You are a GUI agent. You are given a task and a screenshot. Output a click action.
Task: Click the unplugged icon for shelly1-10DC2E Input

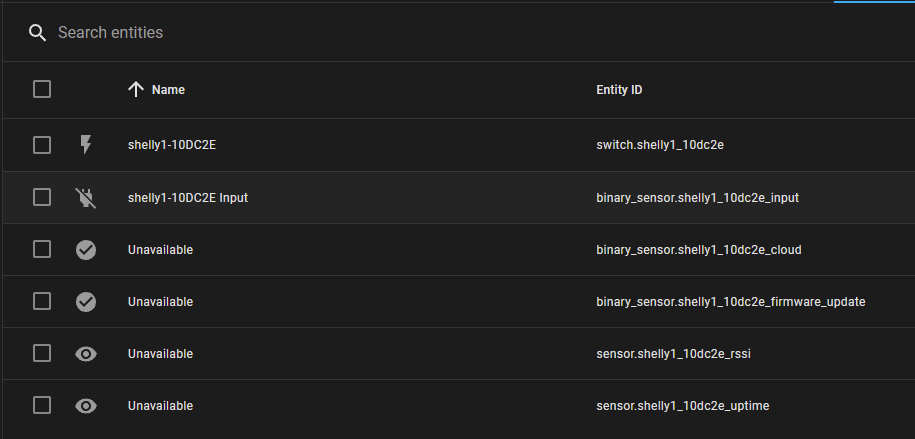click(86, 197)
